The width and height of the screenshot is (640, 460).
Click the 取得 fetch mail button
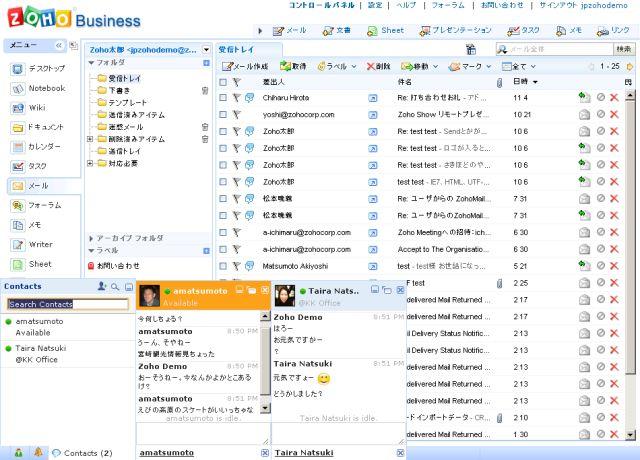pos(293,66)
